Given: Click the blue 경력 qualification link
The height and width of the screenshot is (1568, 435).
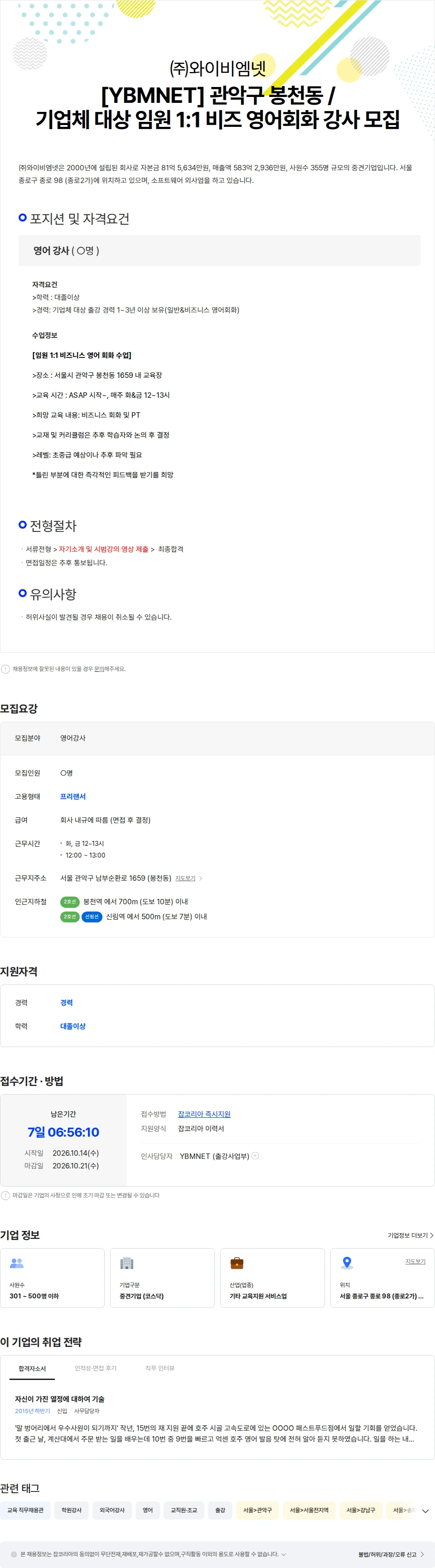Looking at the screenshot, I should [66, 1003].
